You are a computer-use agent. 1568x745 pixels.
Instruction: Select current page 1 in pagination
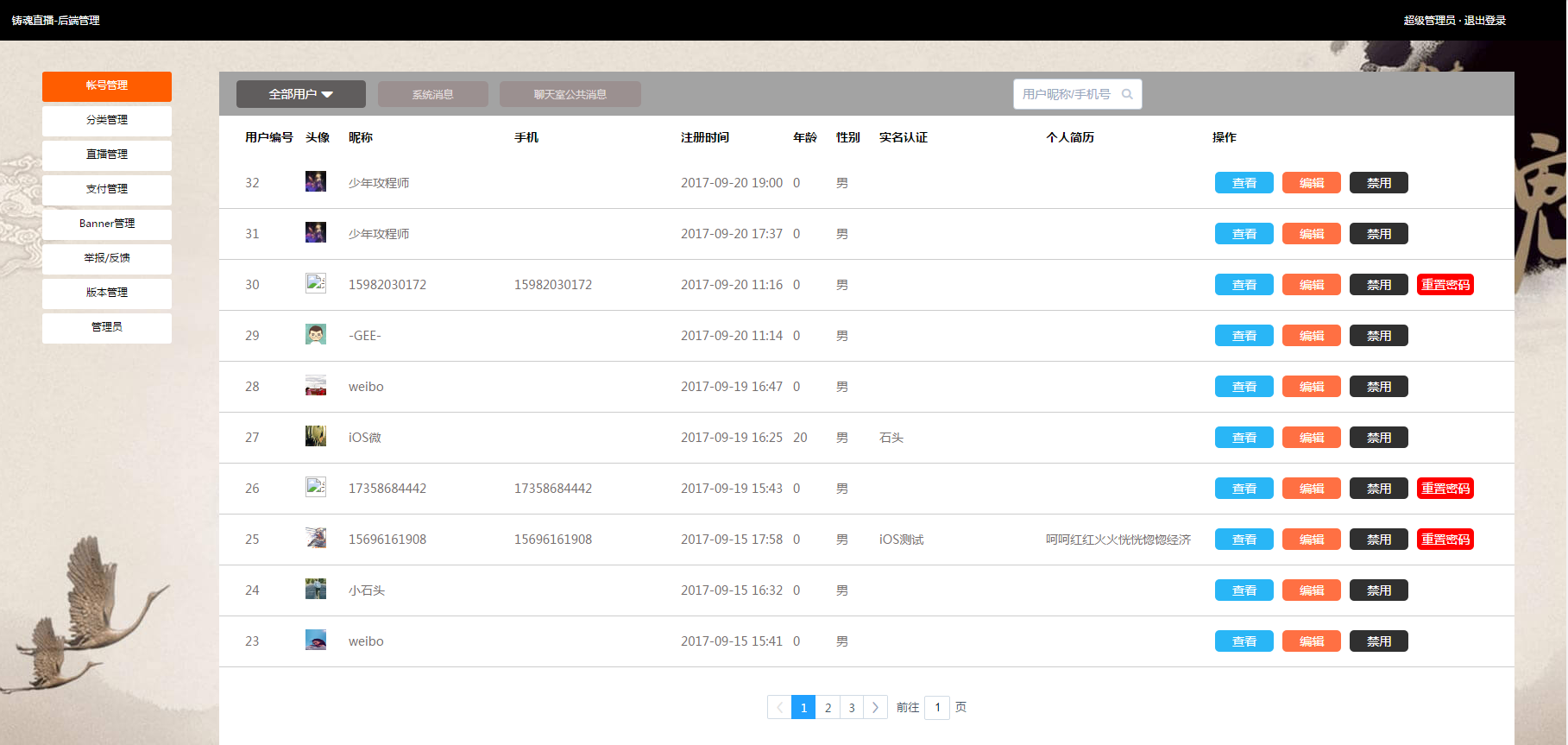803,708
